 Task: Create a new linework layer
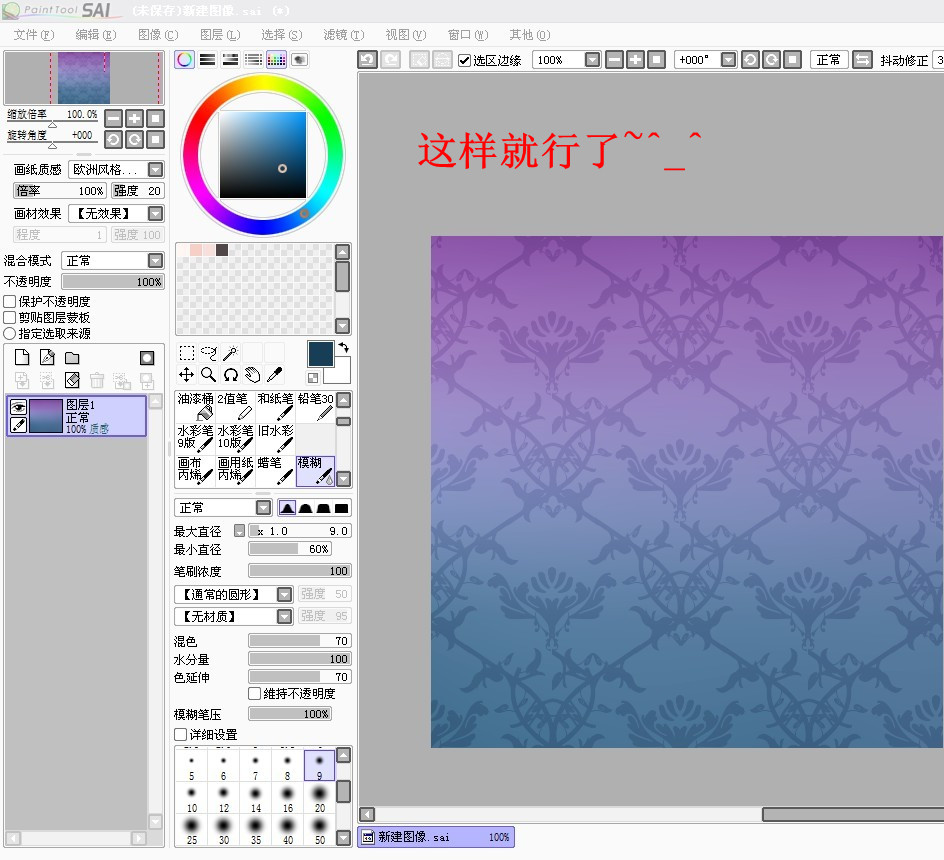[x=47, y=358]
